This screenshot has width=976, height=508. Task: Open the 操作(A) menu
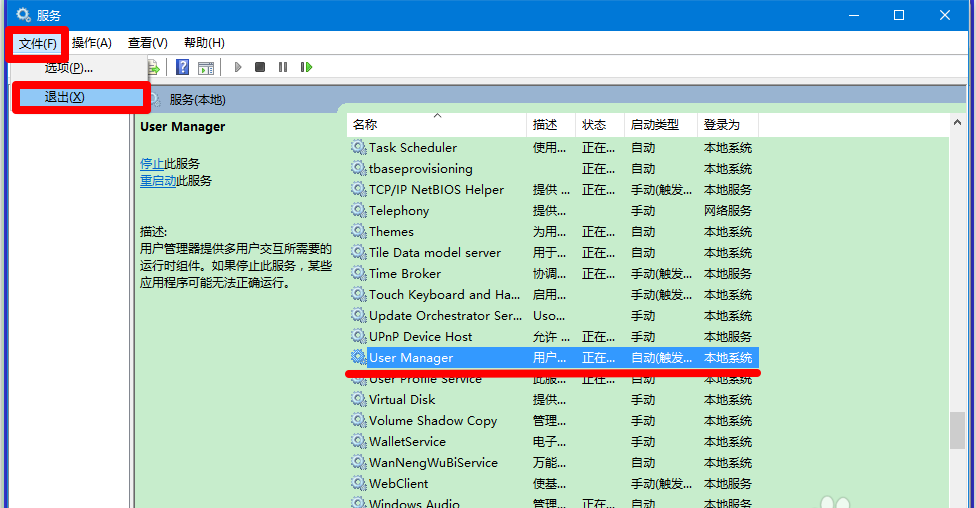[92, 43]
